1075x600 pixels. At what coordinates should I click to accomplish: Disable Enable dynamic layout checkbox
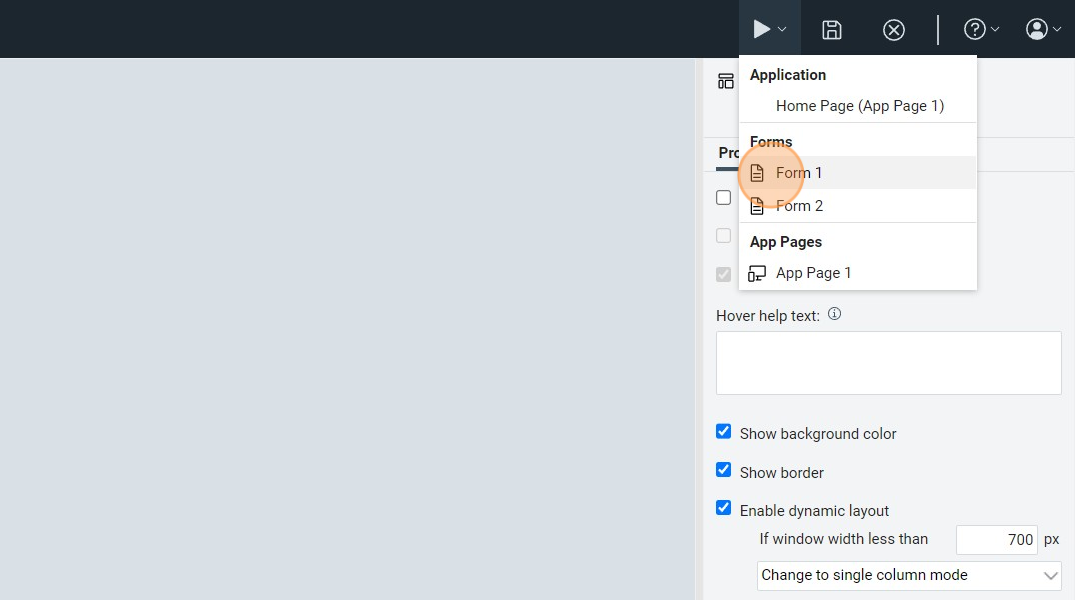724,508
